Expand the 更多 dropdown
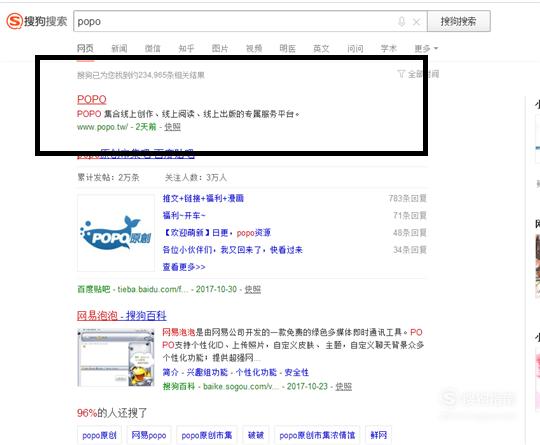 pos(426,48)
